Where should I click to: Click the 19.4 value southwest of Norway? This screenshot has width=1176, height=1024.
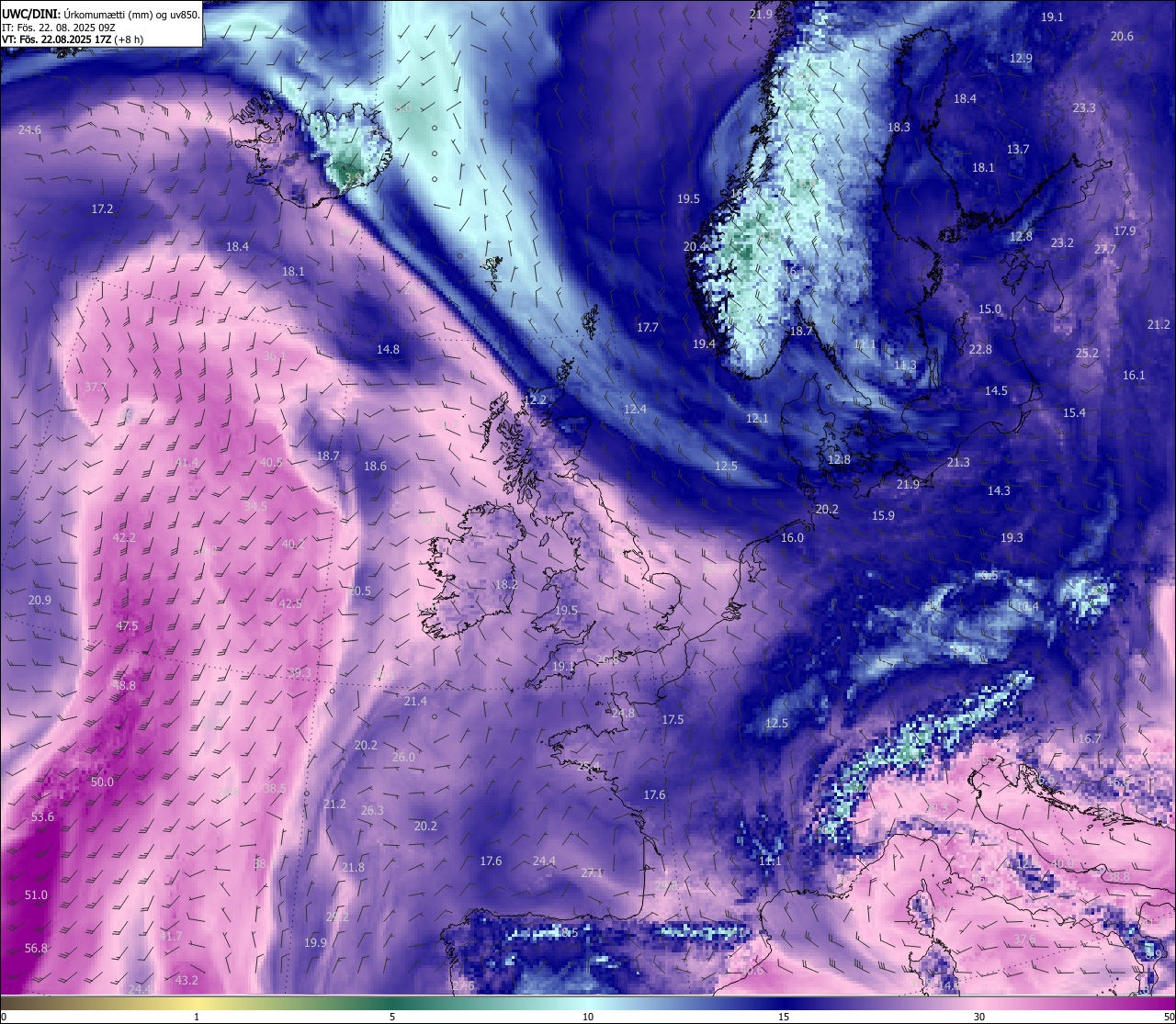pyautogui.click(x=704, y=344)
